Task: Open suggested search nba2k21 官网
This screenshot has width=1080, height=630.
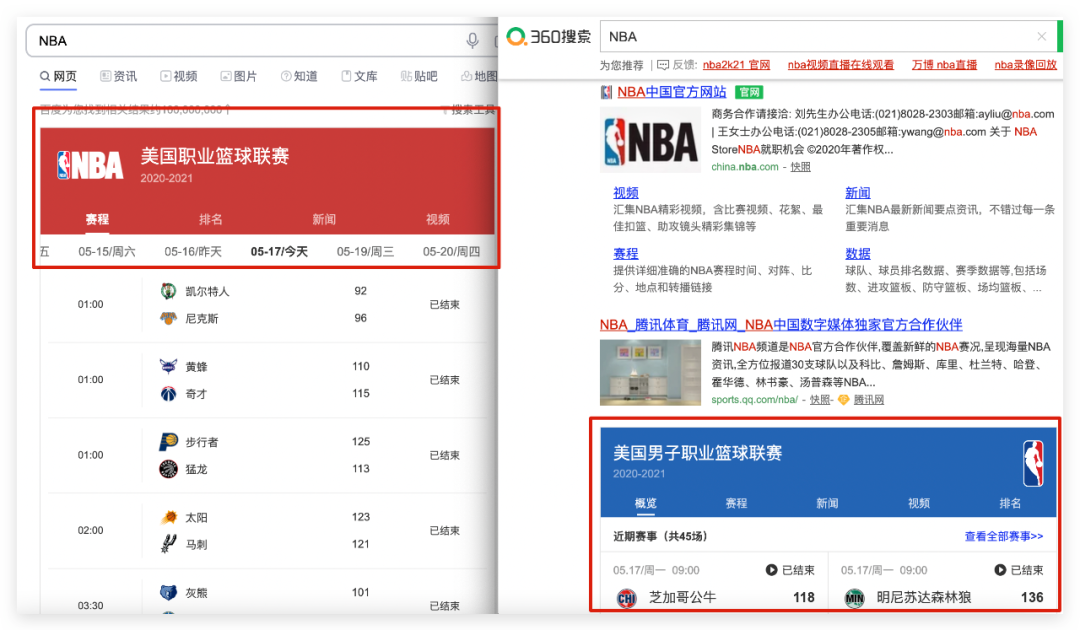Action: point(736,65)
